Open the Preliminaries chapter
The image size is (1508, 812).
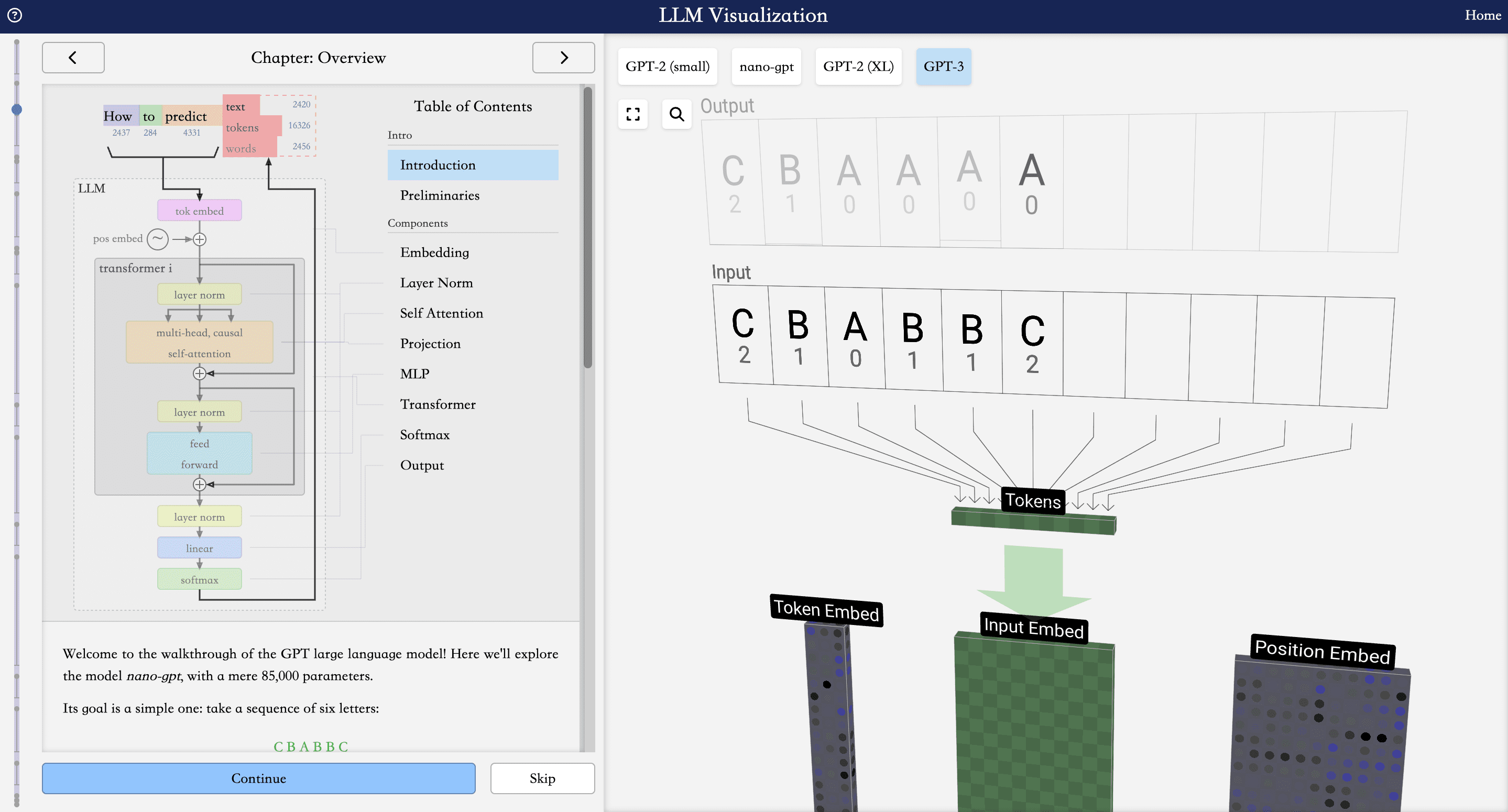click(440, 195)
